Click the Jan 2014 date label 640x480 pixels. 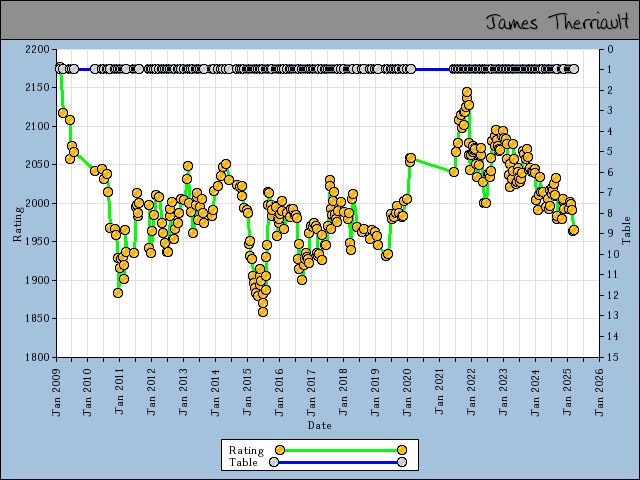(x=216, y=393)
